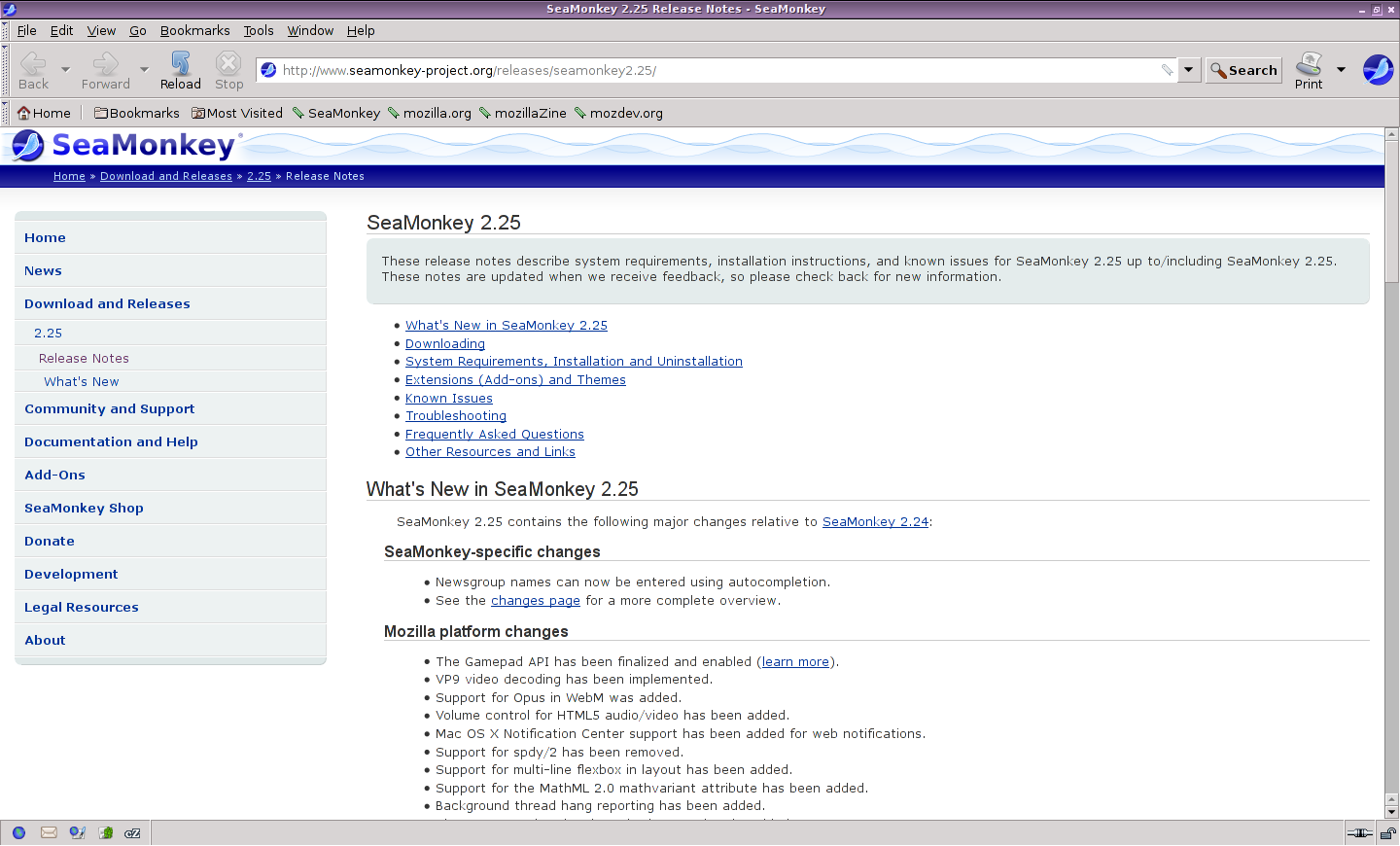Open mozillaZine bookmark
This screenshot has height=846, width=1400.
522,113
